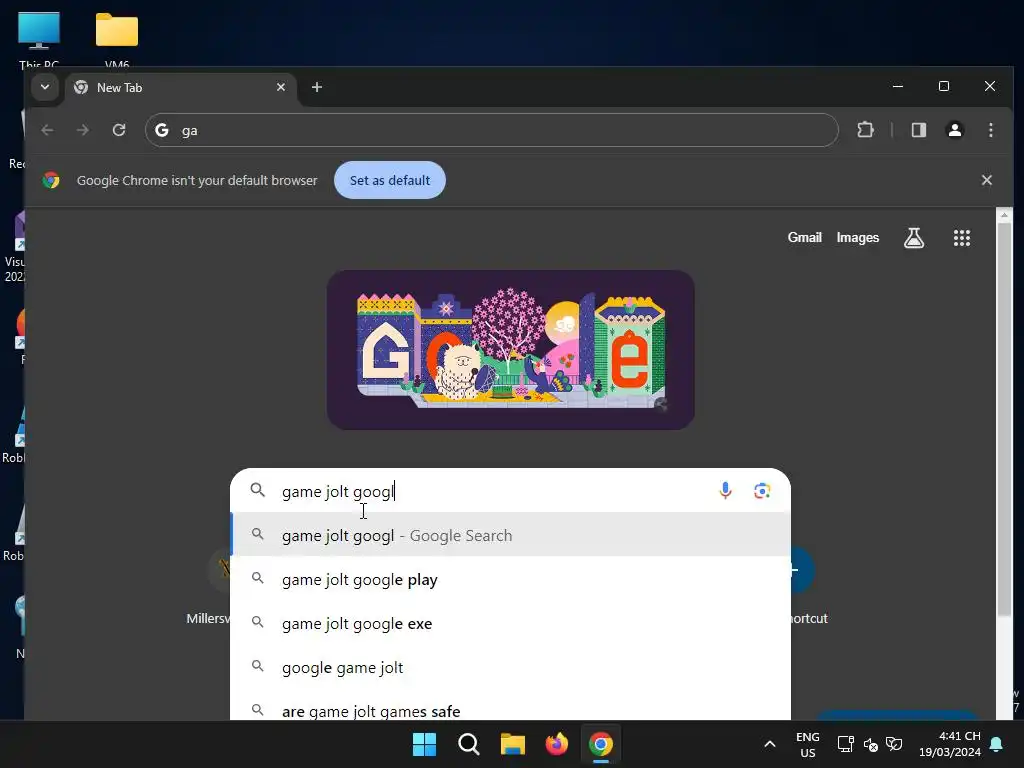Click the Google Doodle image
The image size is (1024, 768).
click(x=511, y=350)
